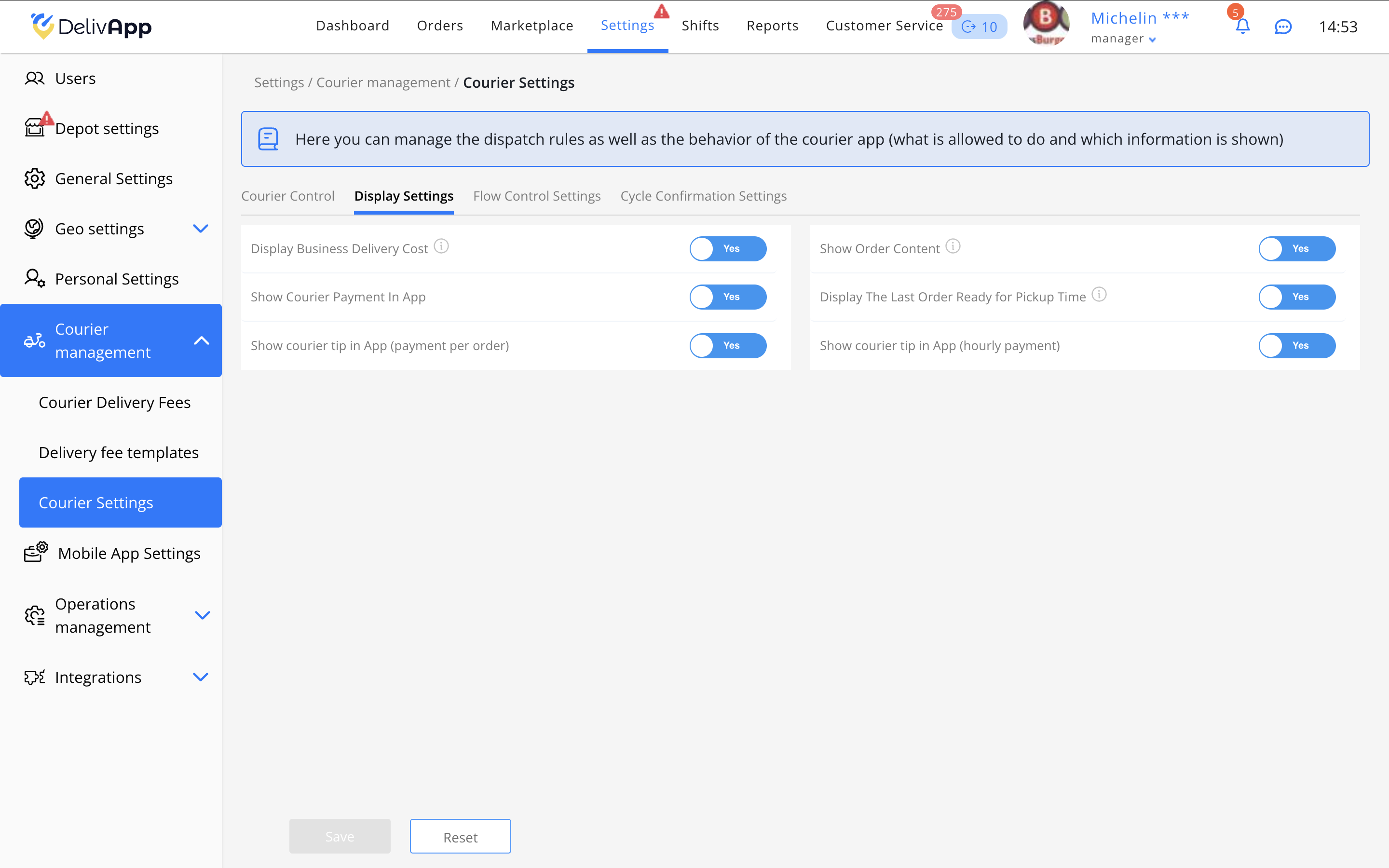Viewport: 1389px width, 868px height.
Task: Click info icon next to Show Order Content
Action: pos(953,247)
